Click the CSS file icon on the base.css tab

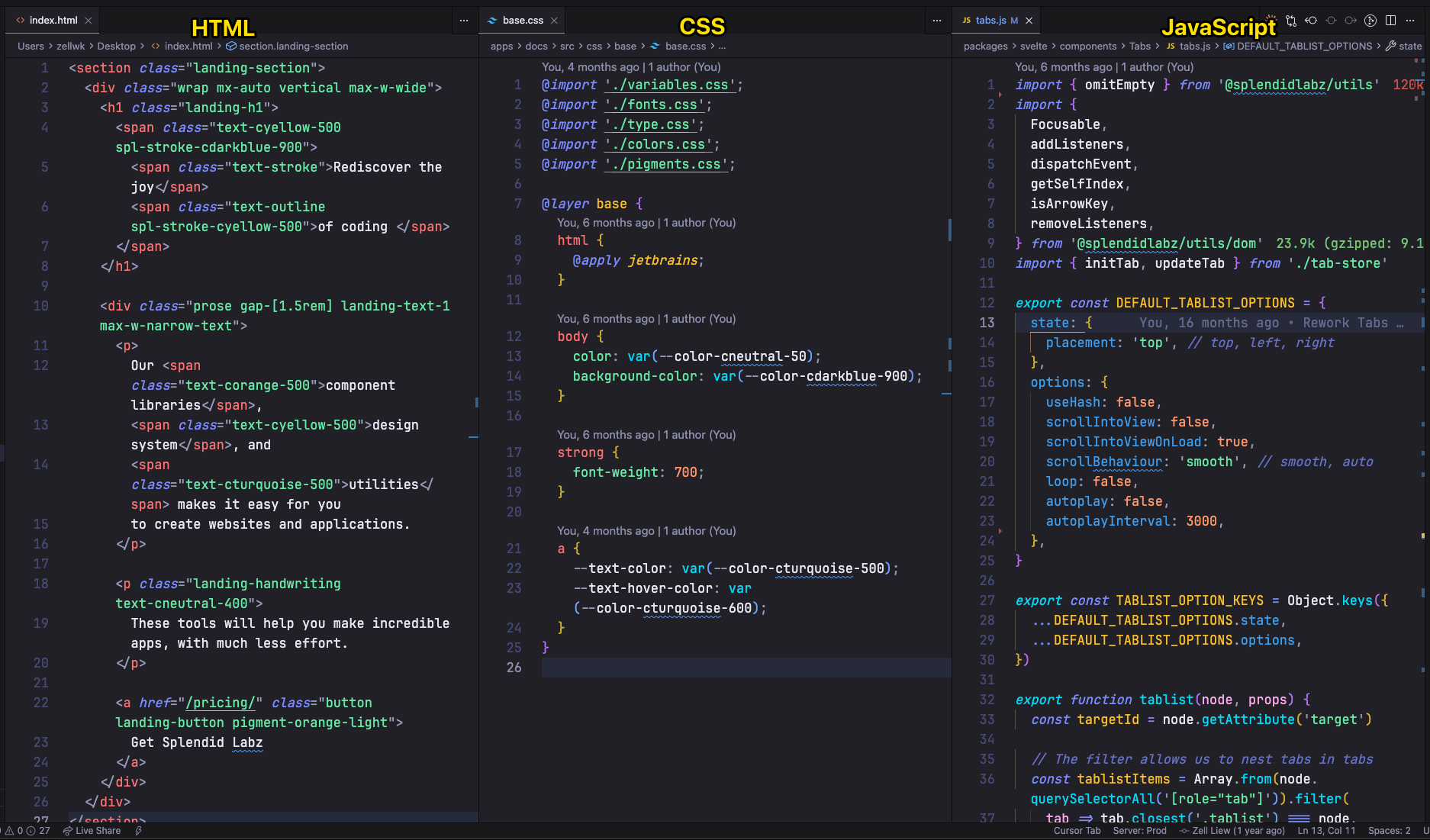pos(491,21)
